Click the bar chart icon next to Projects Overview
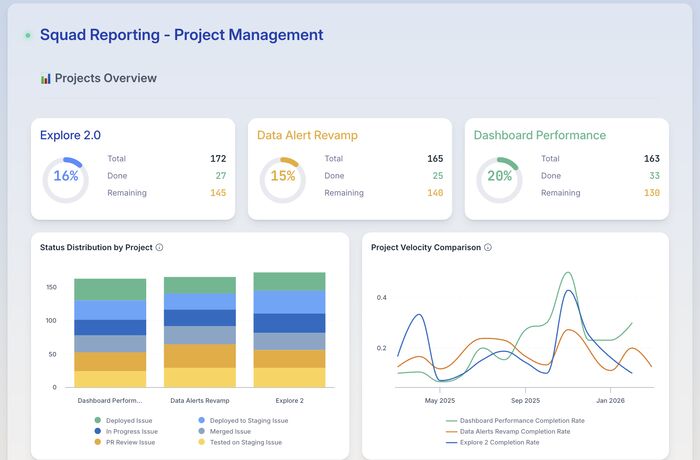 [x=46, y=79]
